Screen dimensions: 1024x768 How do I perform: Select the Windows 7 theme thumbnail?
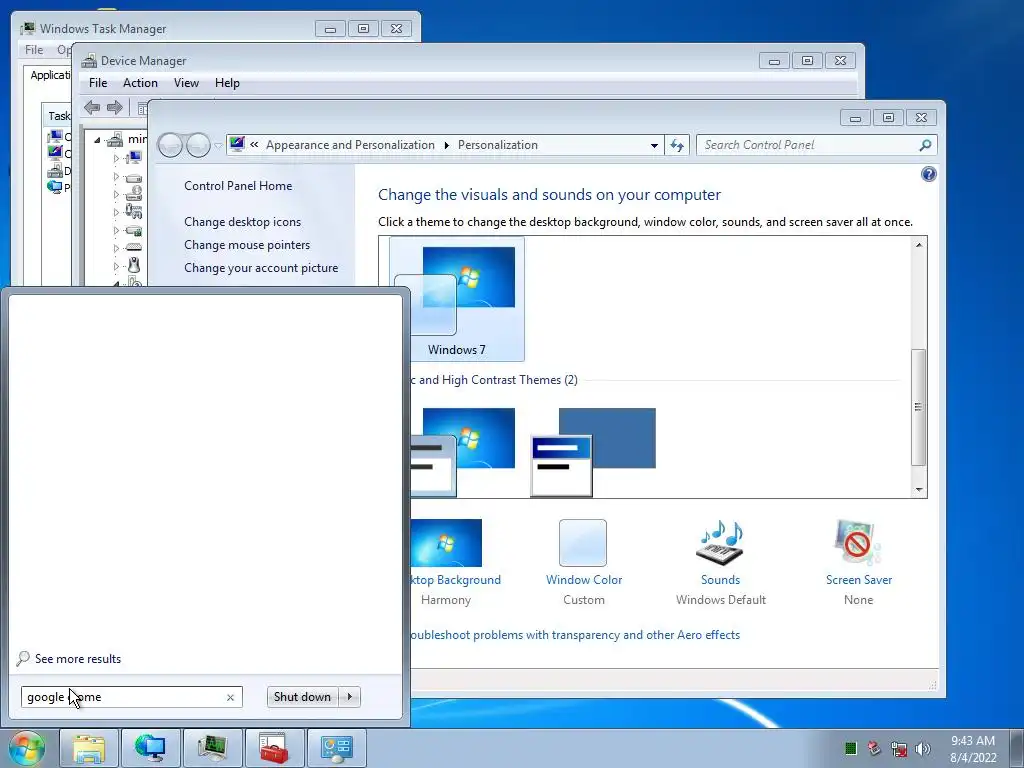point(456,299)
